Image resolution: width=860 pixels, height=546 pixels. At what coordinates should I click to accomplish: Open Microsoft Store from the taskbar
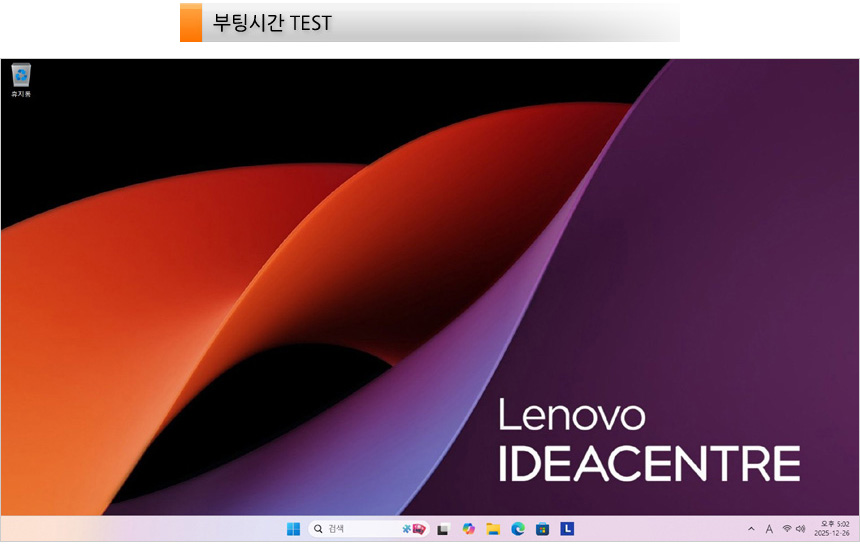(542, 529)
